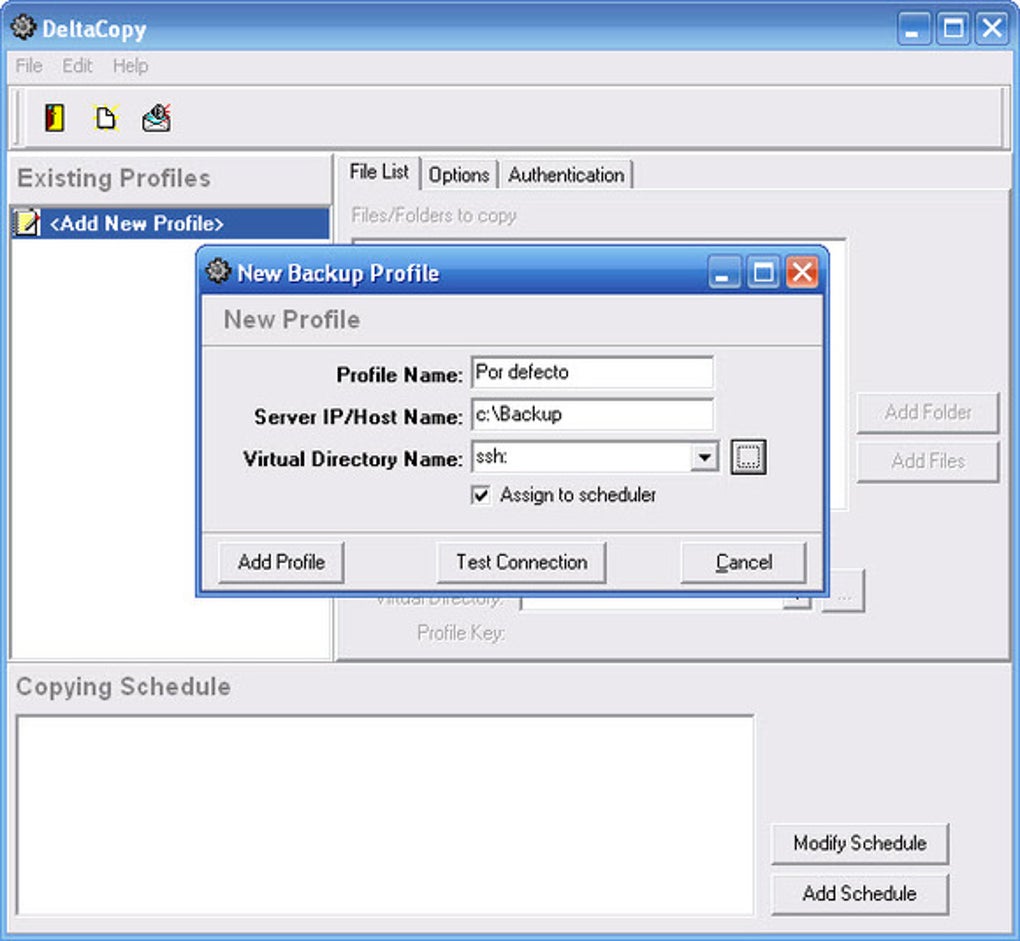The height and width of the screenshot is (941, 1020).
Task: Click the Add Files button
Action: pos(928,462)
